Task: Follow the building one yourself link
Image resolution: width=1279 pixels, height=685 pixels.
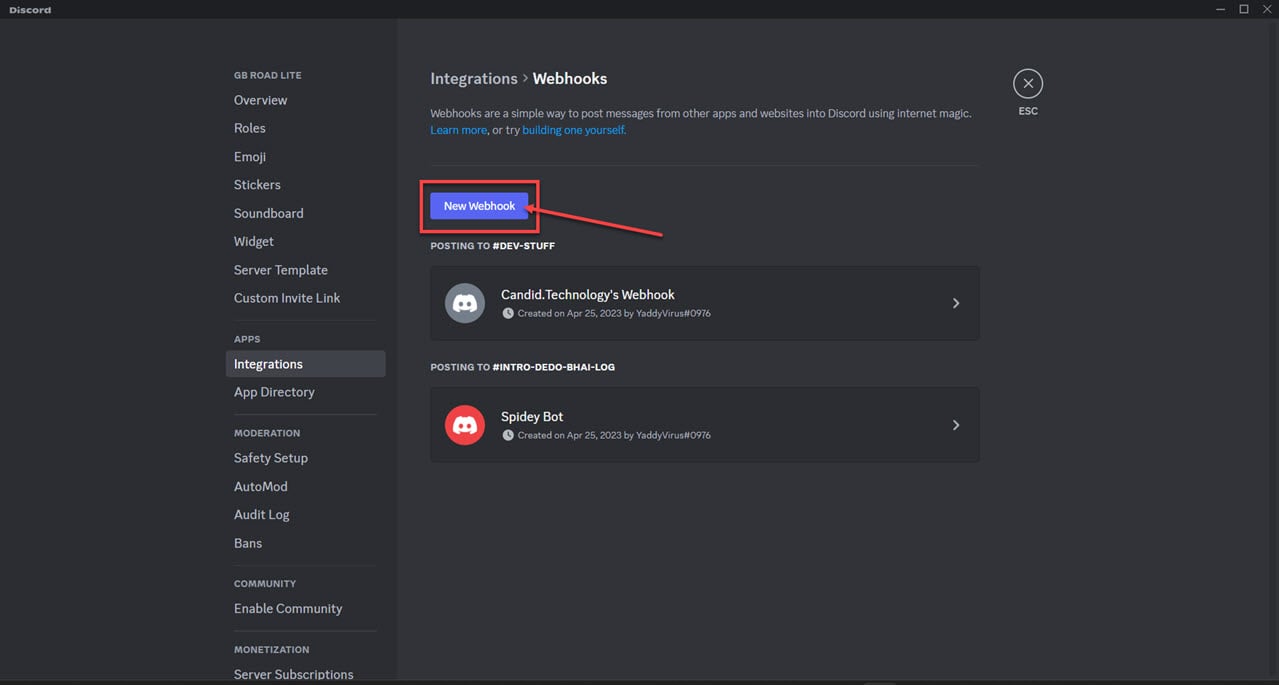Action: [x=573, y=130]
